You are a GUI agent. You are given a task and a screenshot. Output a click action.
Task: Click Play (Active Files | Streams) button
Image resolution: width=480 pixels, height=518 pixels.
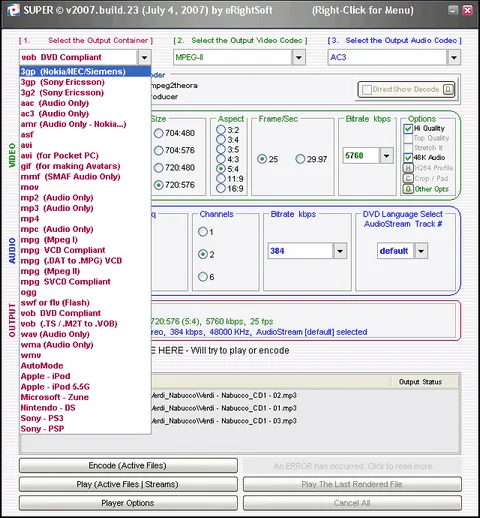[128, 484]
